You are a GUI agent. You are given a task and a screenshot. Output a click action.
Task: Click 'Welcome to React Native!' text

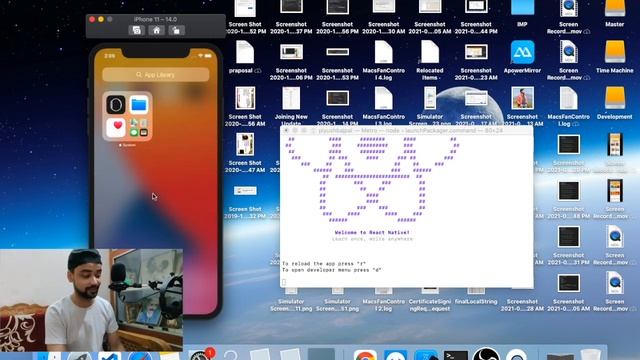372,233
